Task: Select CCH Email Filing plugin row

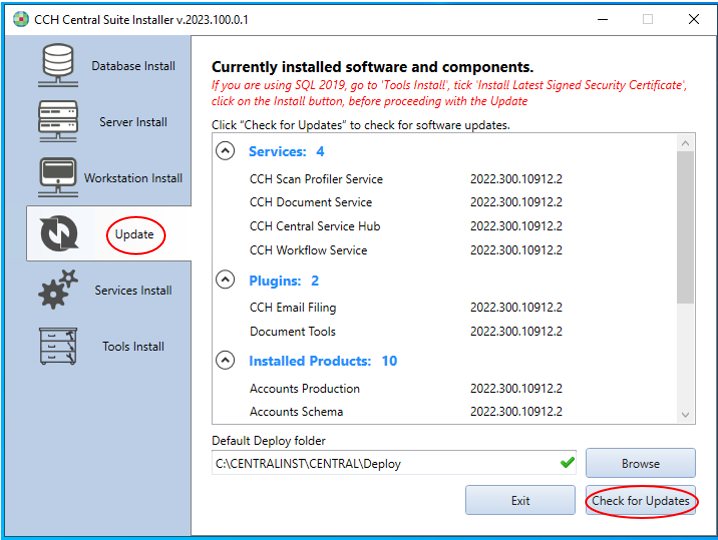Action: 406,307
